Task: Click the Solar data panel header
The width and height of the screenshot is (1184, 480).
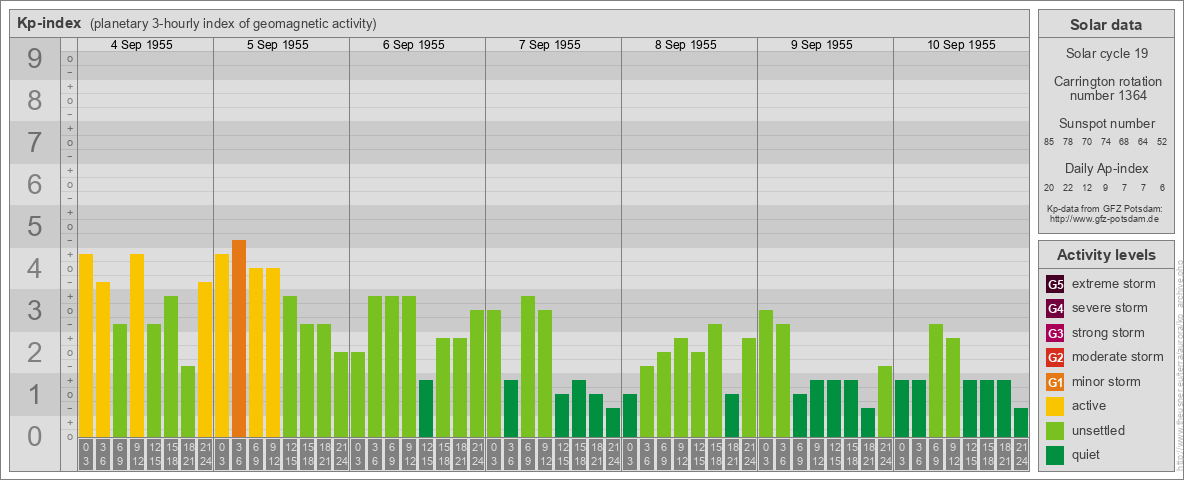Action: pyautogui.click(x=1106, y=25)
